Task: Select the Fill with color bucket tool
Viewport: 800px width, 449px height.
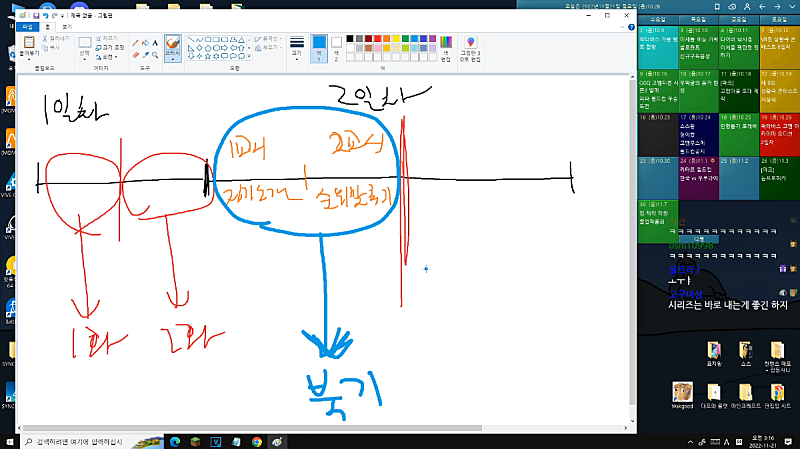Action: pos(145,43)
